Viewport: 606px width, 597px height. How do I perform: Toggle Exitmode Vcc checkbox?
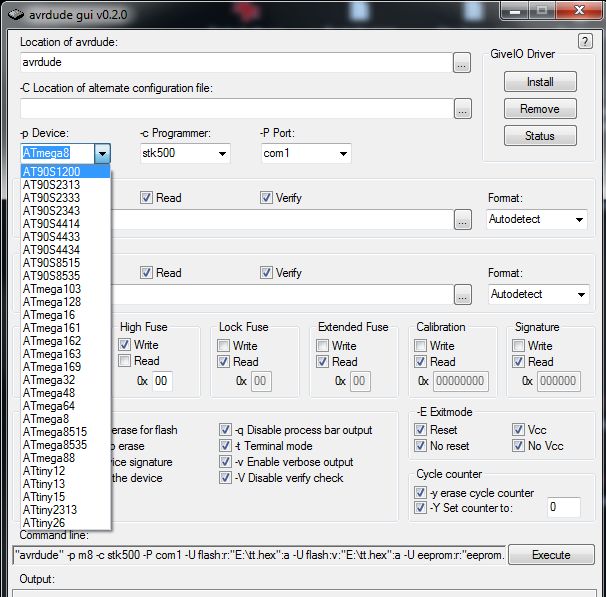[518, 430]
